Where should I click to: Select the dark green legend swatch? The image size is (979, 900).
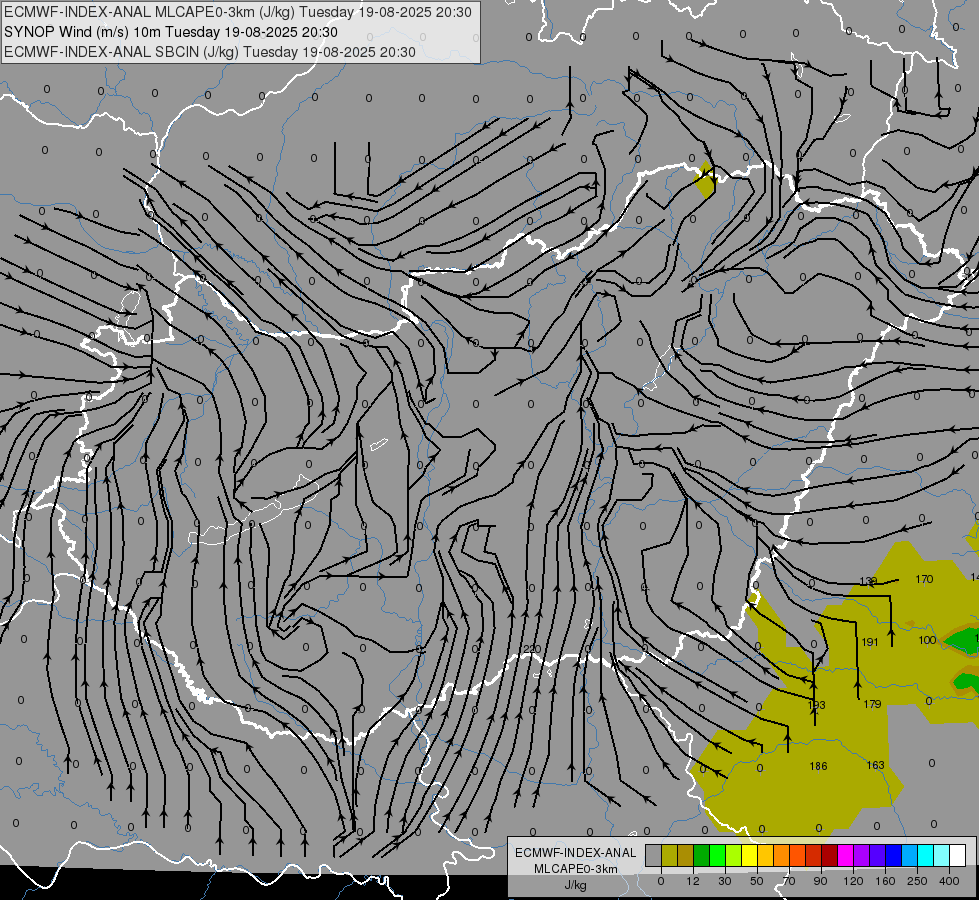(702, 855)
